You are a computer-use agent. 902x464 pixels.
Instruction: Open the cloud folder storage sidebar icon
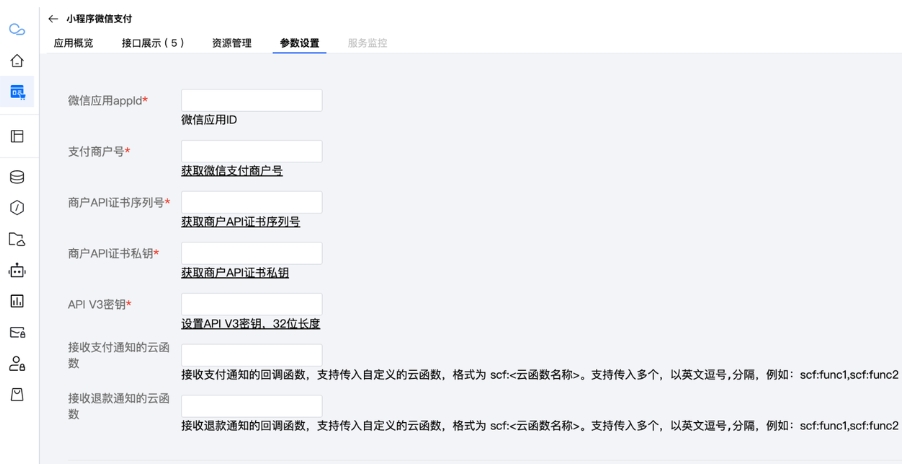pos(17,239)
